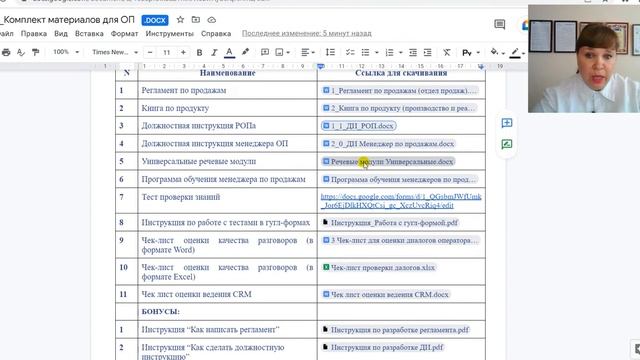This screenshot has width=640, height=360.
Task: Open the 2_0_ДИ Менеджер по продажам.docx chip
Action: click(x=388, y=144)
